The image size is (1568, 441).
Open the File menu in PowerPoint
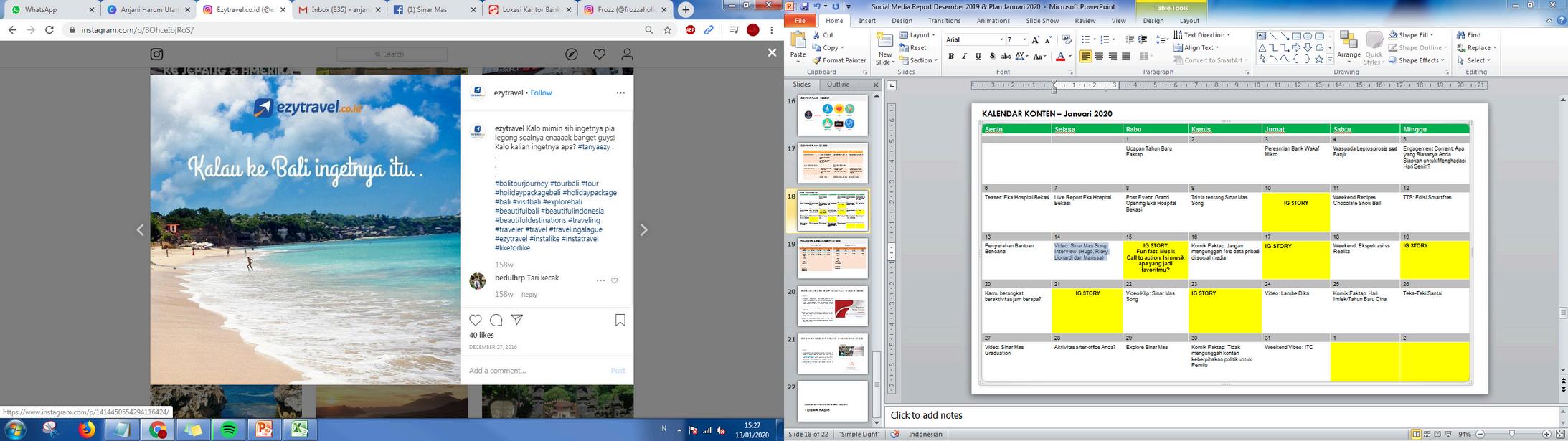click(x=800, y=21)
